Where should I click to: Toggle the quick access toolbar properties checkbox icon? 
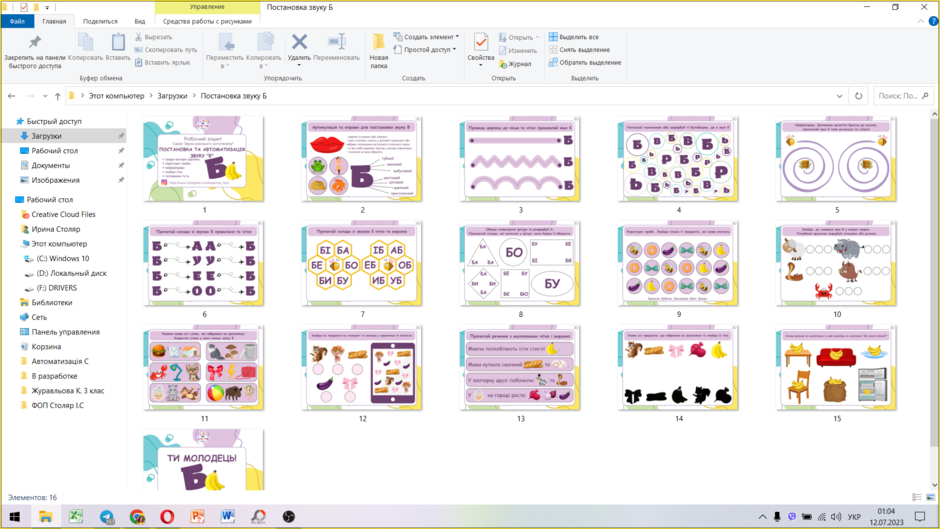coord(23,7)
